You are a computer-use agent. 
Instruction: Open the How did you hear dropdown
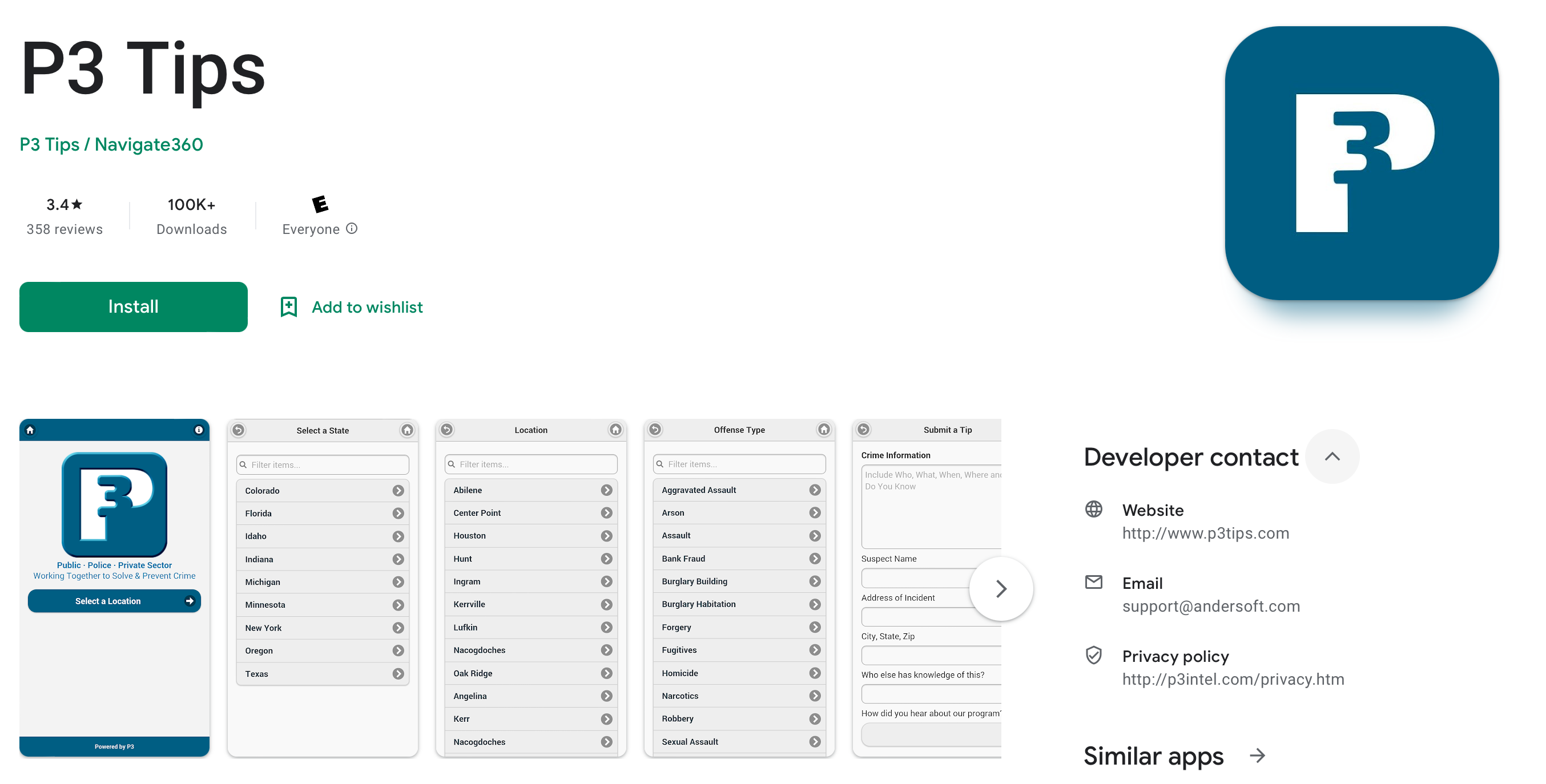tap(931, 735)
